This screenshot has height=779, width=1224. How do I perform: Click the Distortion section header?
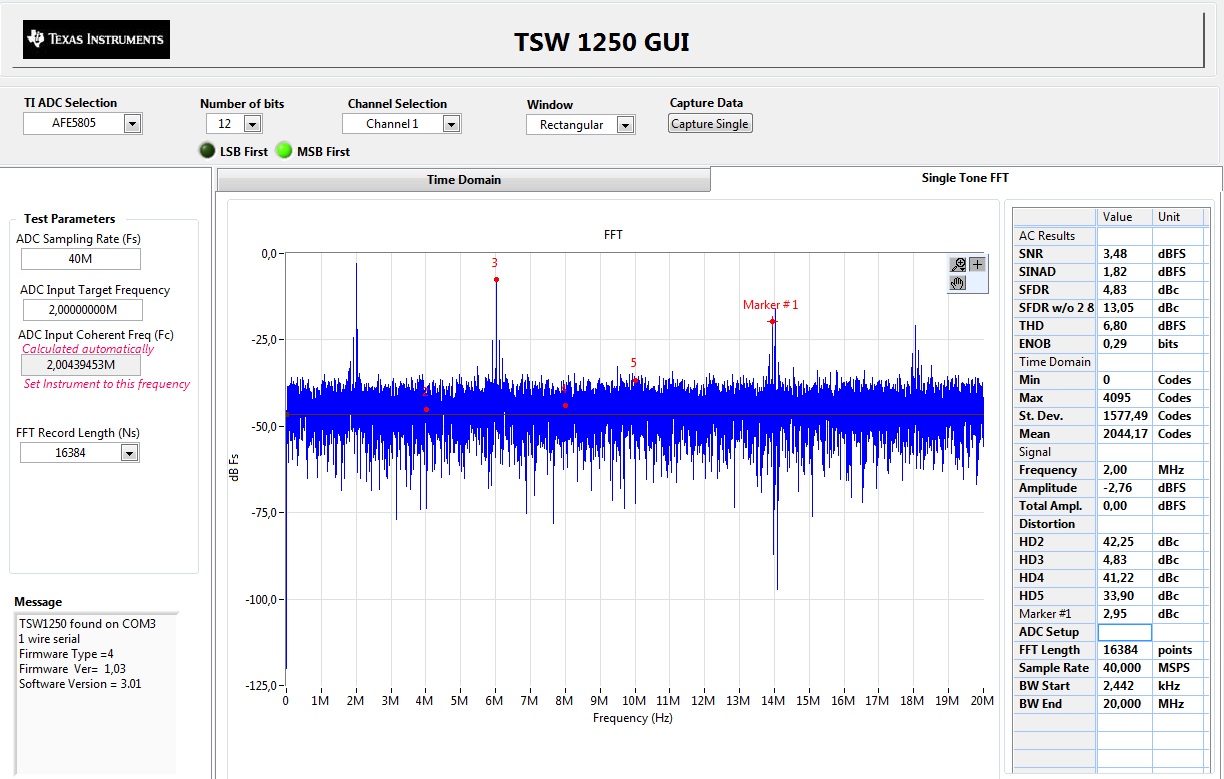point(1054,524)
